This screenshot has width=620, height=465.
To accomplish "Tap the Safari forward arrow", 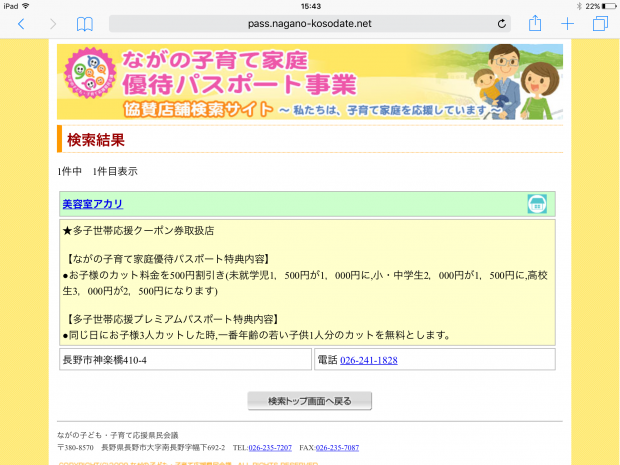I will coord(52,23).
